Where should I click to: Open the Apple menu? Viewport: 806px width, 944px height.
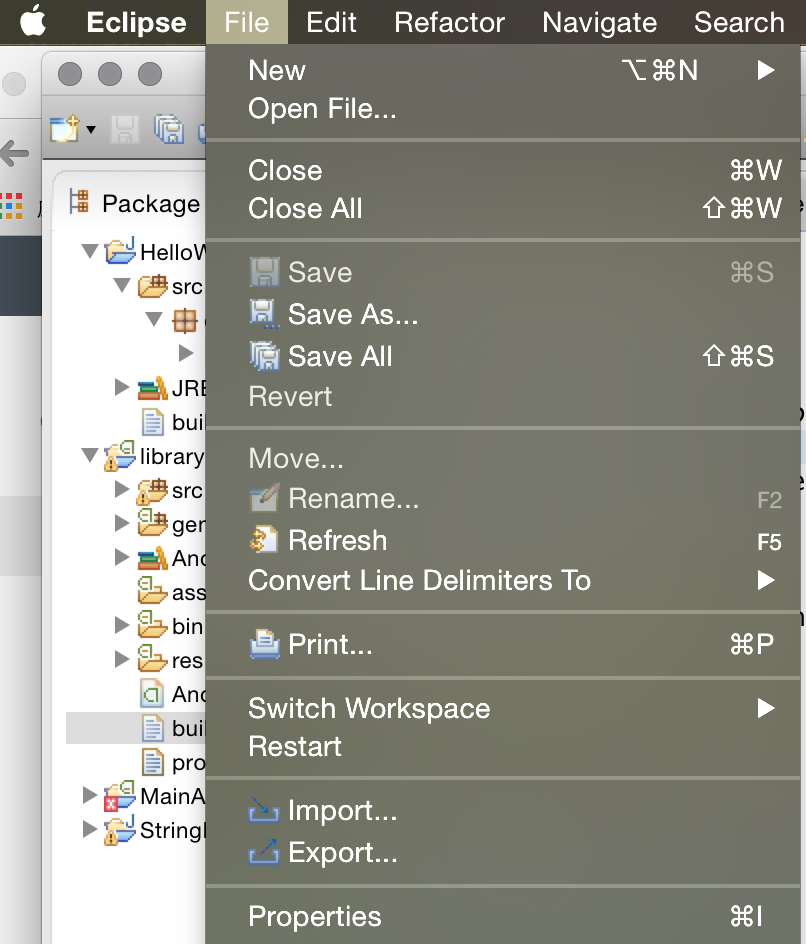(x=33, y=22)
